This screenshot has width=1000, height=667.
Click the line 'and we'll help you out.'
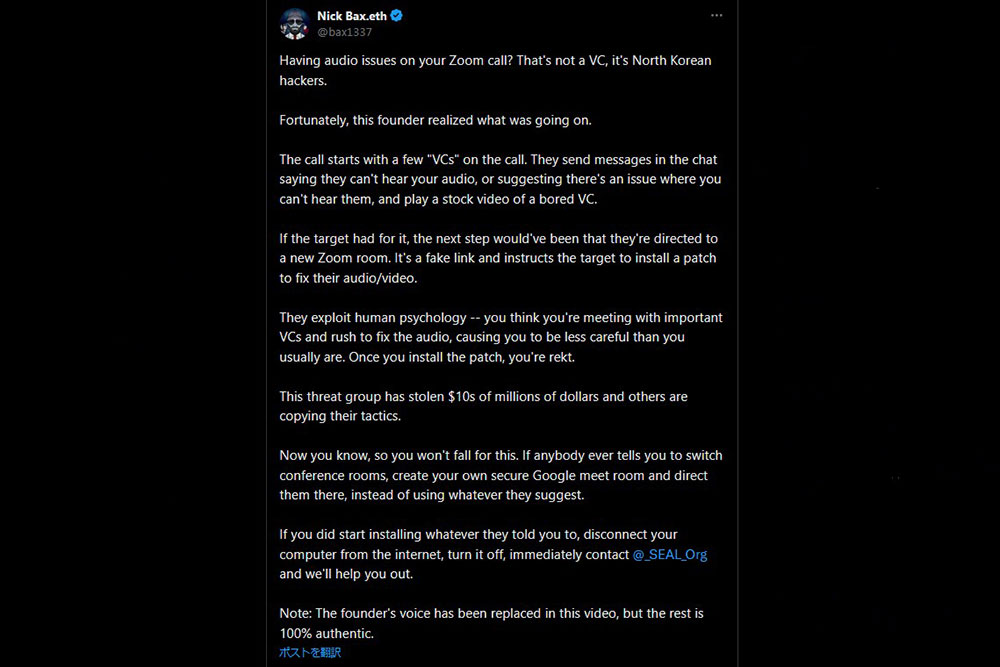(x=346, y=574)
